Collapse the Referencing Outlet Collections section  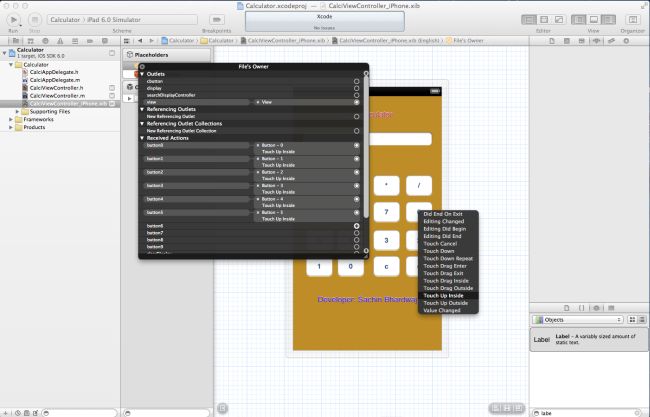[x=142, y=124]
